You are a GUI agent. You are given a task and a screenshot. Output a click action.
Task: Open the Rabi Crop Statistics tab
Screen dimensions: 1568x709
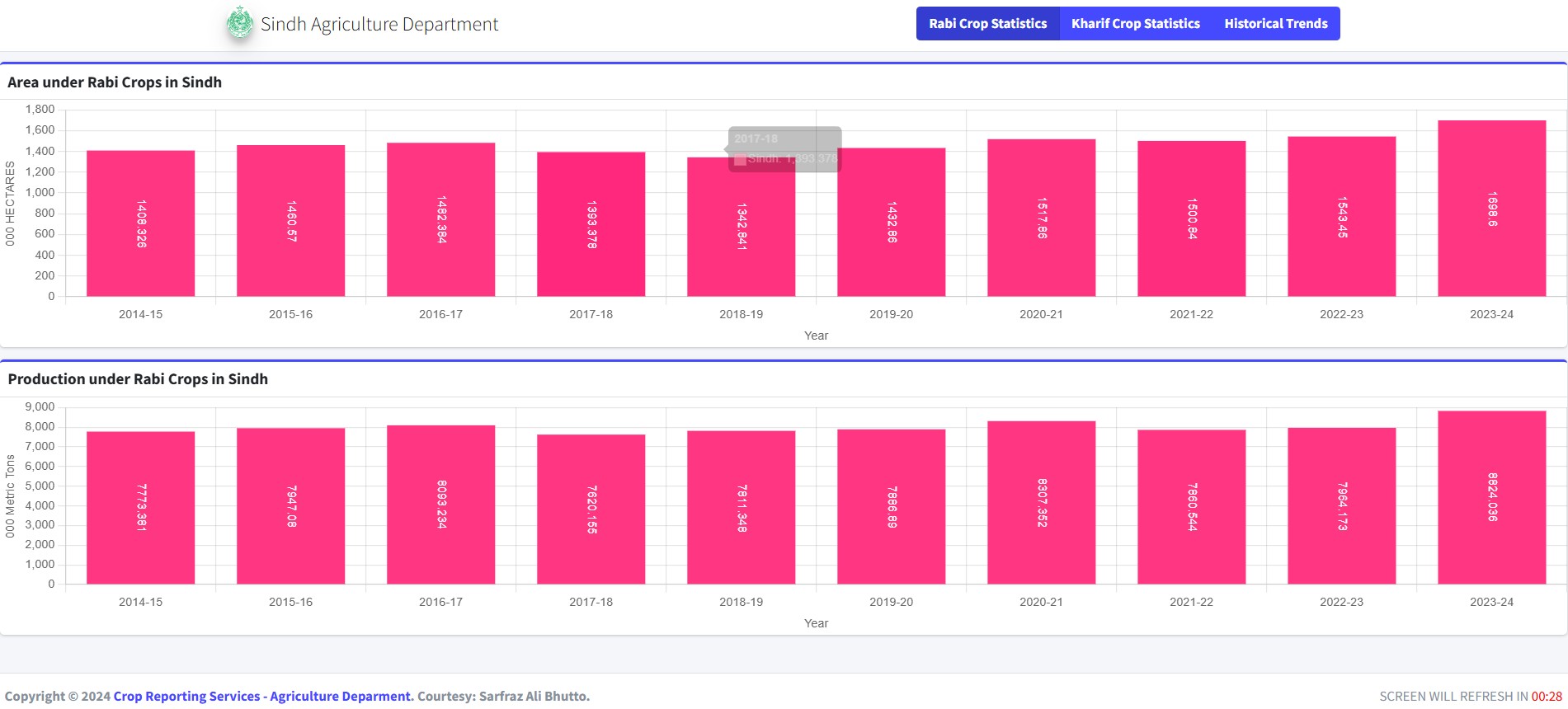987,24
